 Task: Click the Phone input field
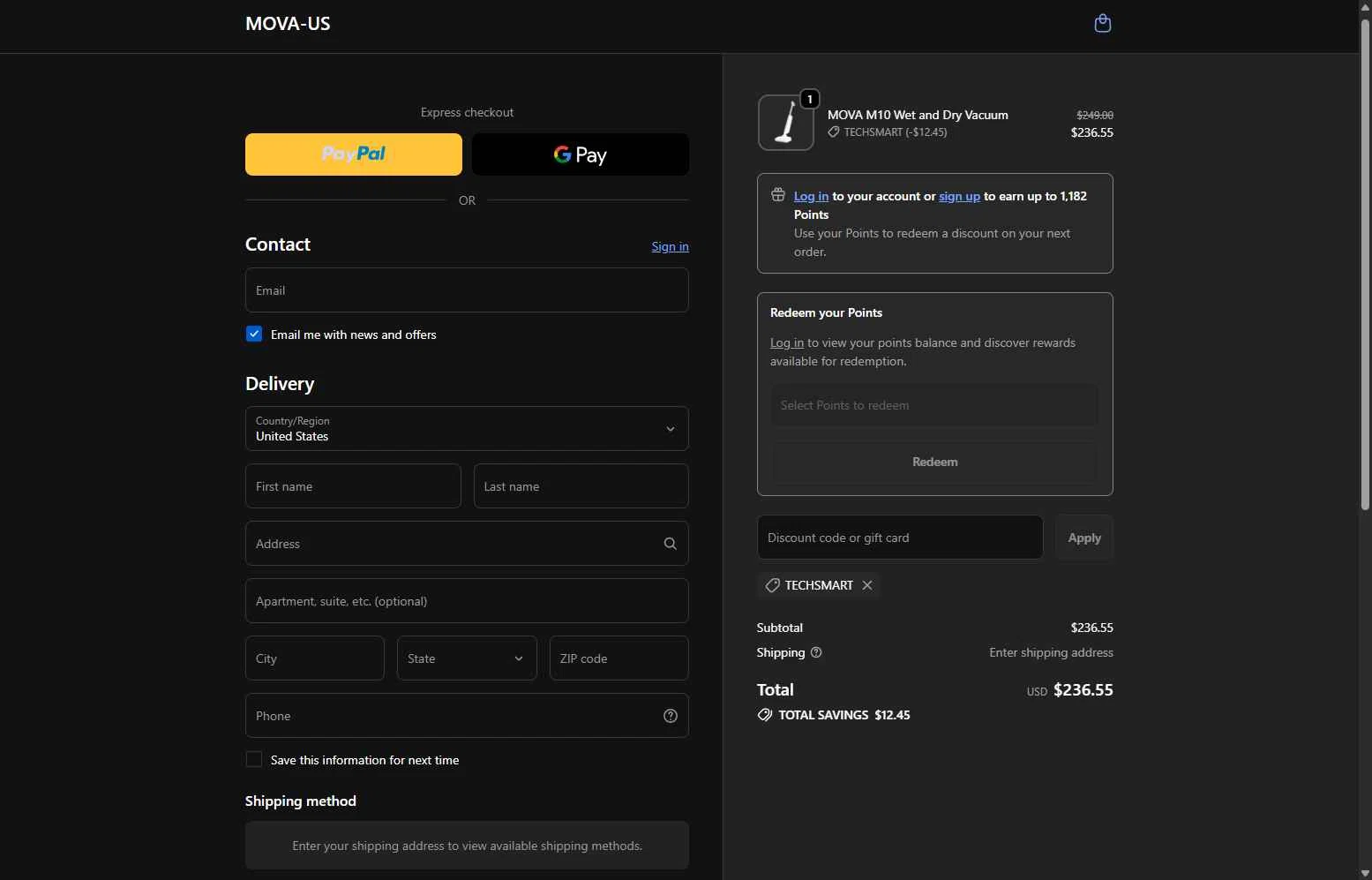[x=467, y=716]
